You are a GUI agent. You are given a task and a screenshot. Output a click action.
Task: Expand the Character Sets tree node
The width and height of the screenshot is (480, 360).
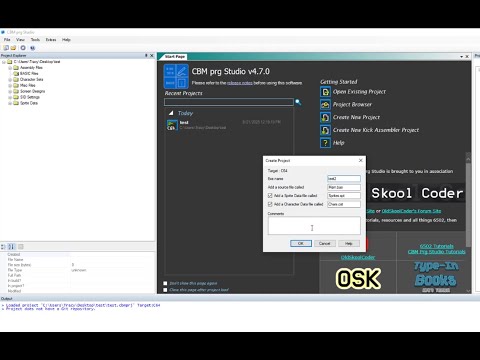pos(10,80)
